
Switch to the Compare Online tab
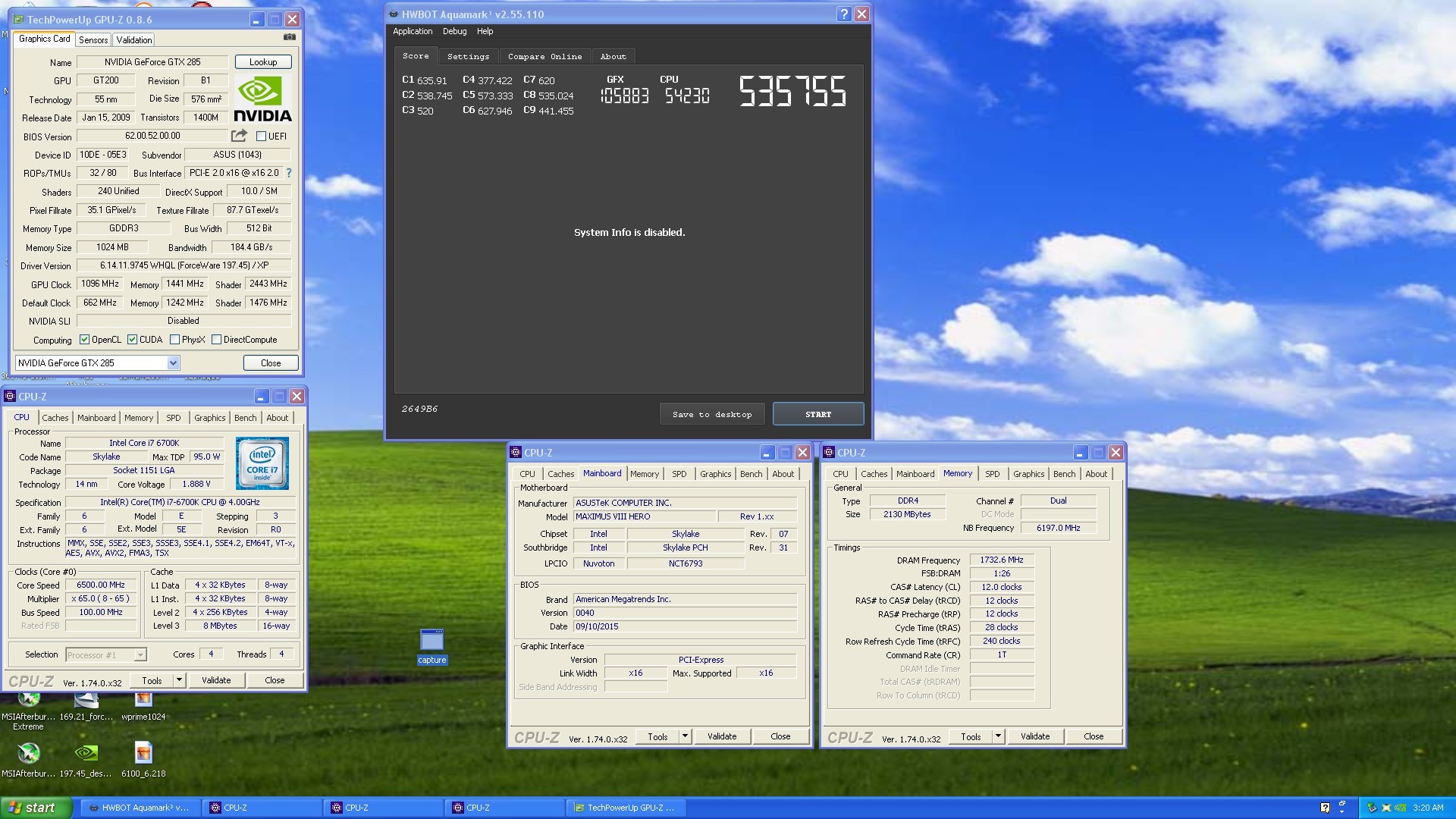544,57
